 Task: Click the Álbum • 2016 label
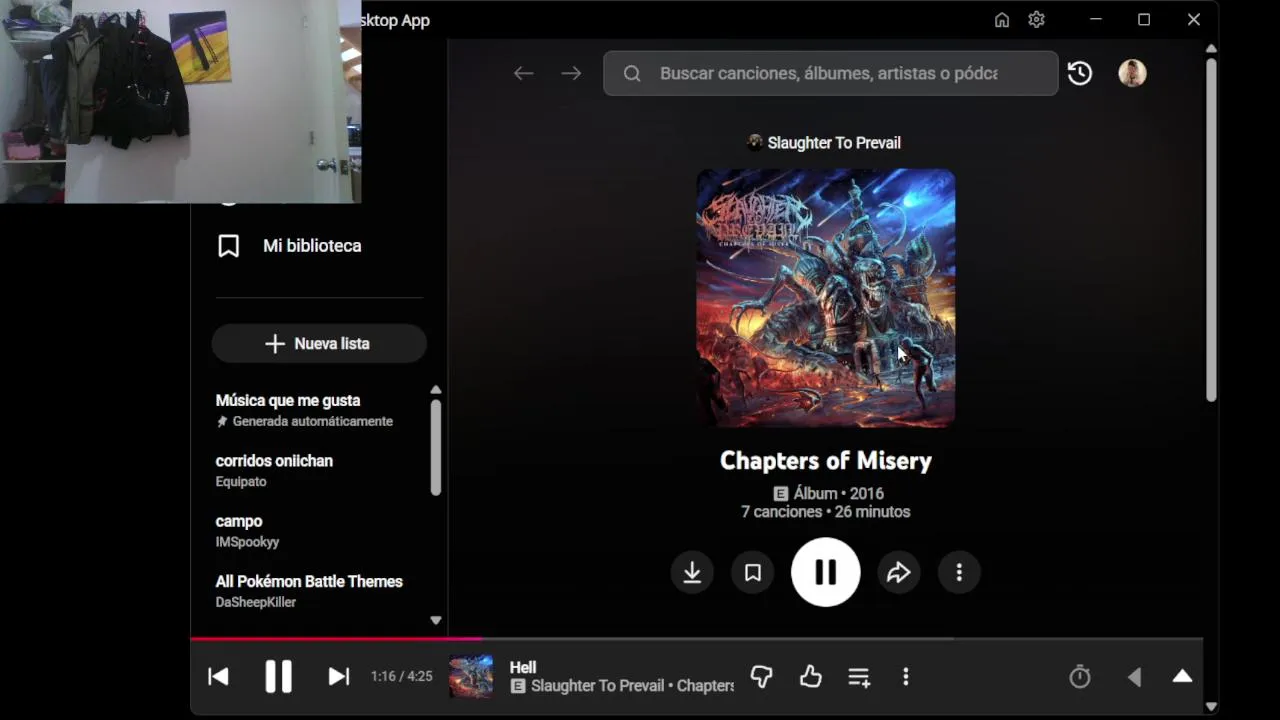839,493
